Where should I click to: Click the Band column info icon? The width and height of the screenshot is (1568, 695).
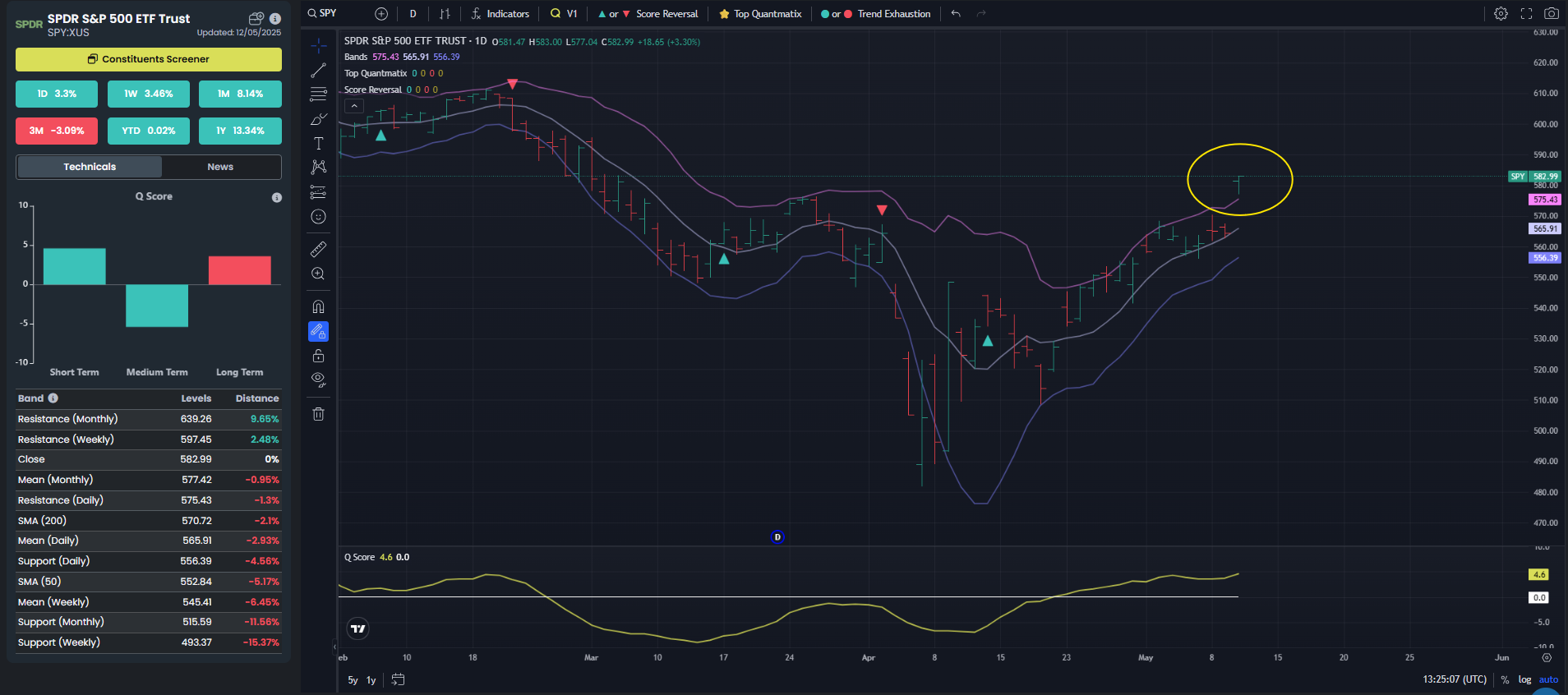pos(53,398)
